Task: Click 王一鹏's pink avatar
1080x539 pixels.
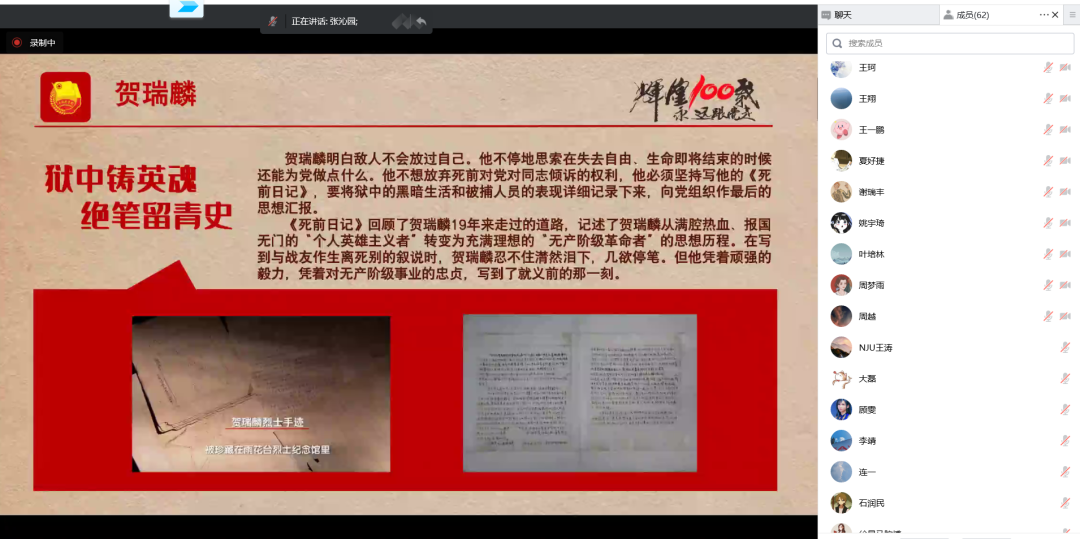Action: pyautogui.click(x=841, y=130)
